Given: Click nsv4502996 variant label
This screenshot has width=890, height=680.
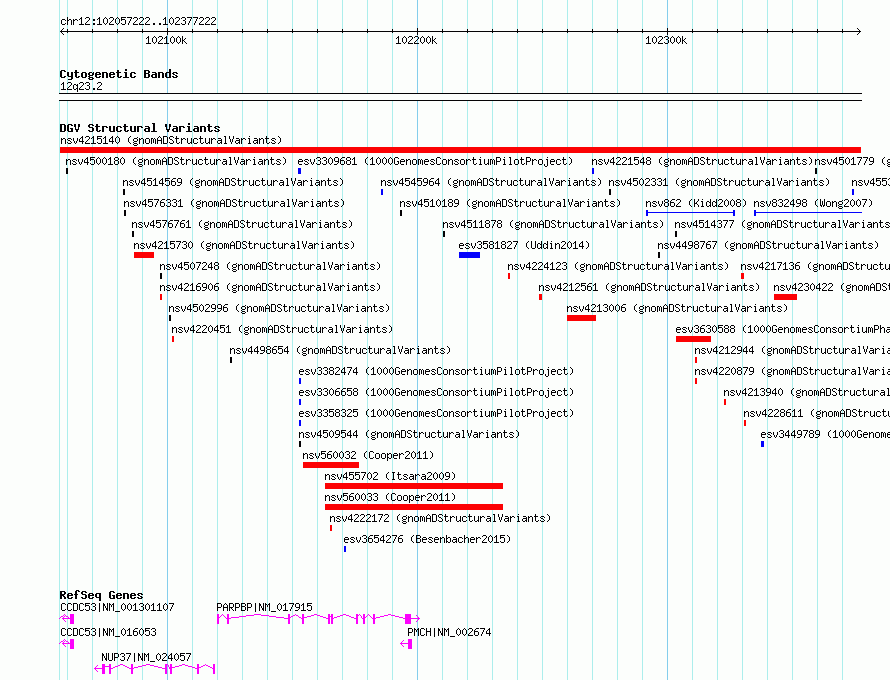Looking at the screenshot, I should [279, 308].
